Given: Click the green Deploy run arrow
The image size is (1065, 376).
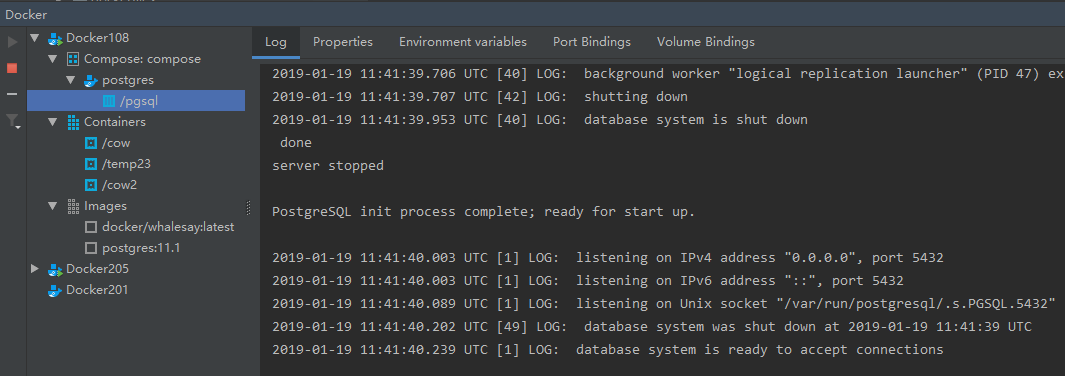Looking at the screenshot, I should tap(12, 42).
